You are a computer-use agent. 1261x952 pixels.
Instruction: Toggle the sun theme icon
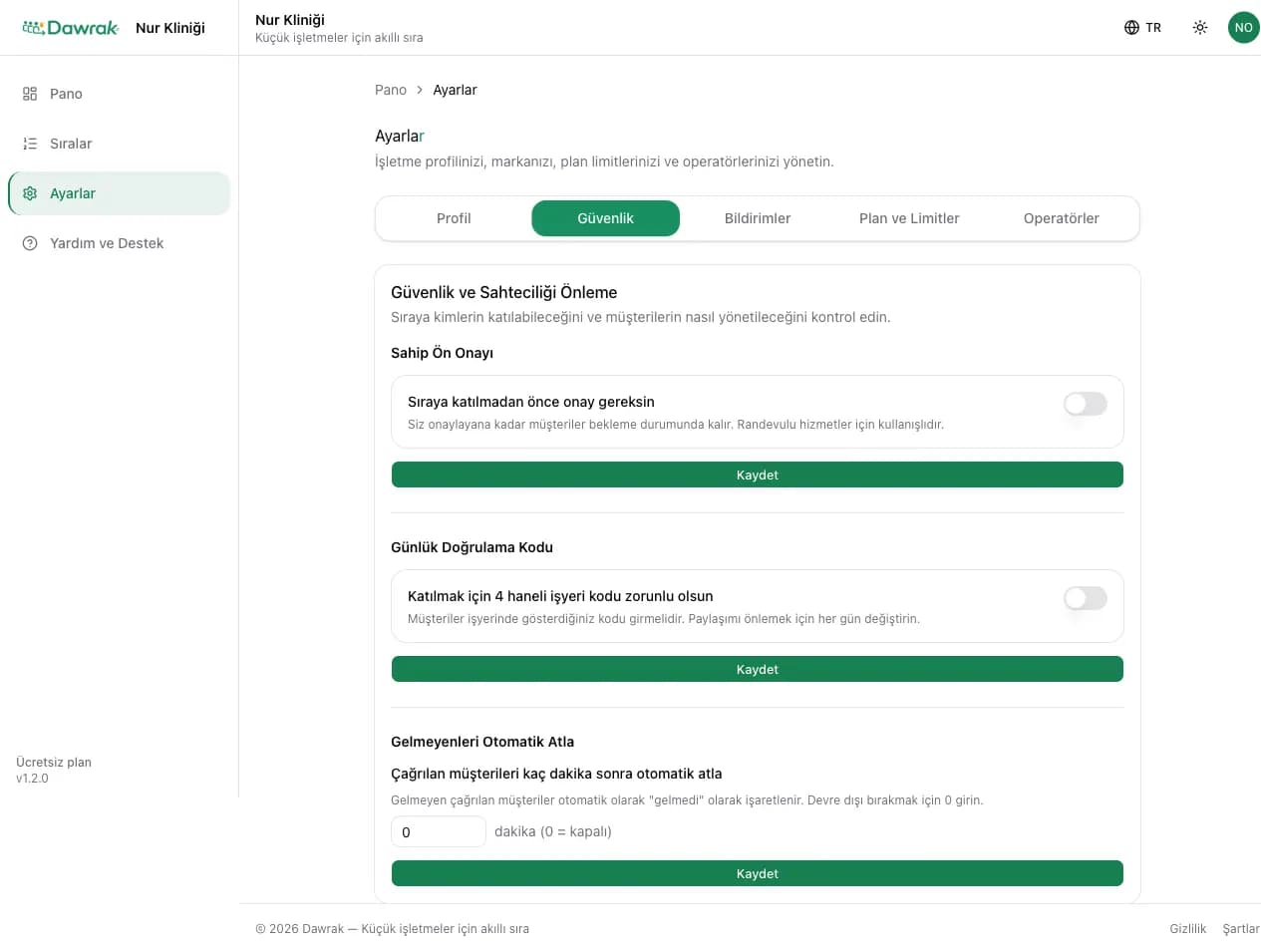(1200, 28)
